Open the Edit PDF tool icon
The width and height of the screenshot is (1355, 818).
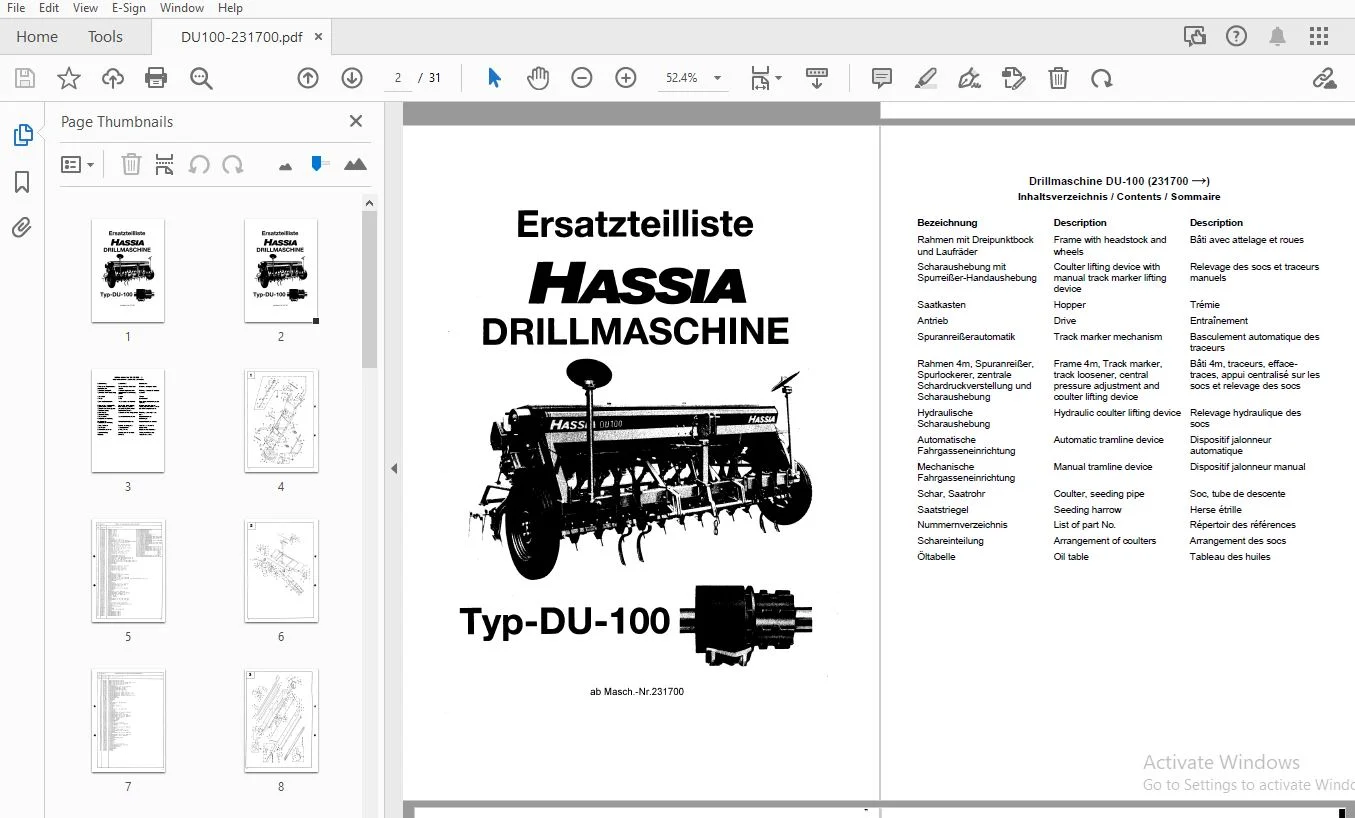click(x=1013, y=78)
